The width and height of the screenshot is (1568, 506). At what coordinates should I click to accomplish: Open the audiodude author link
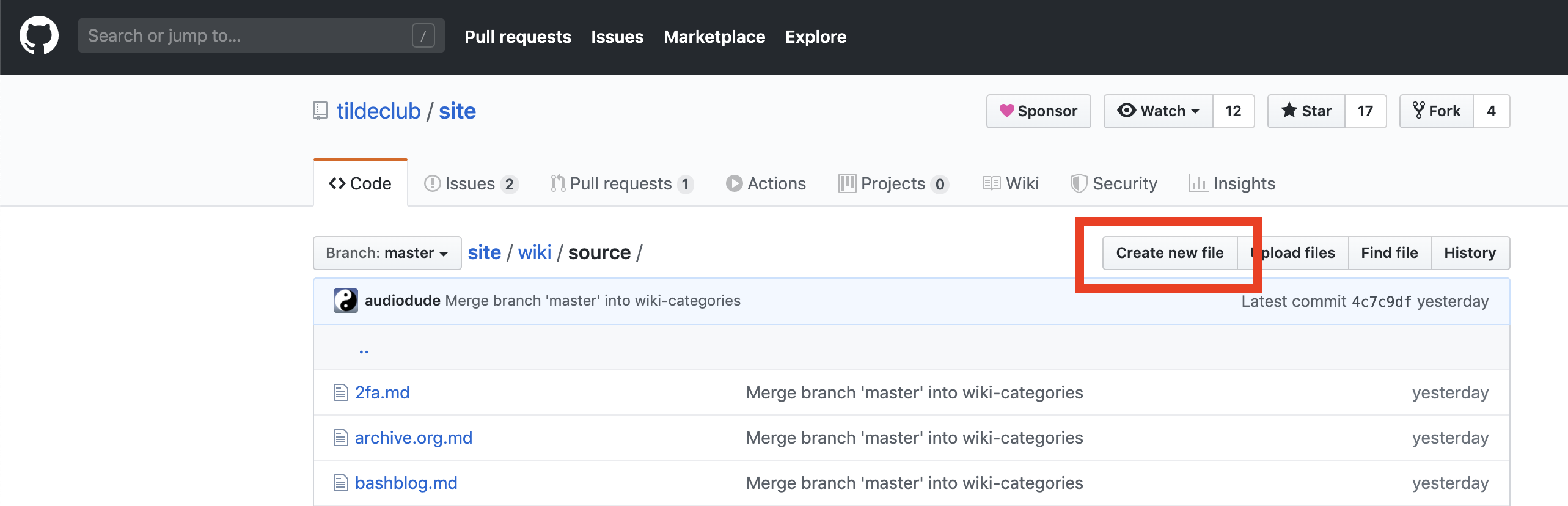(403, 301)
